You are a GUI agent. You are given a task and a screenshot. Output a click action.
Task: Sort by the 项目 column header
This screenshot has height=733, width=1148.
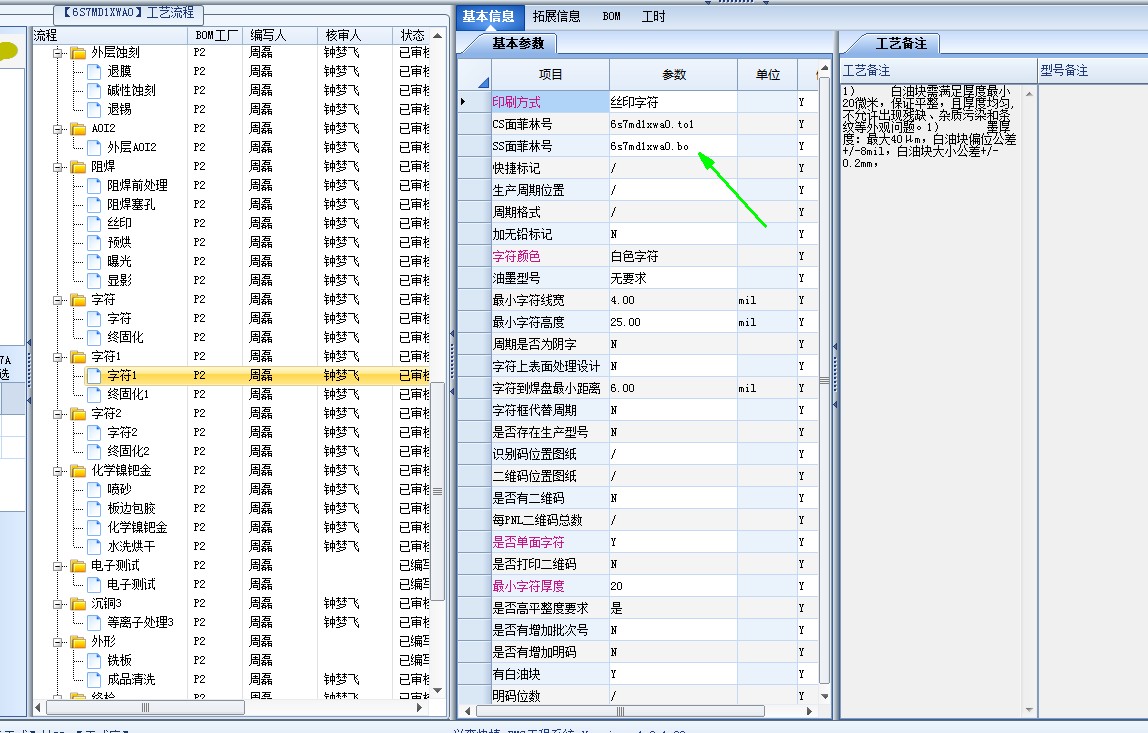550,74
